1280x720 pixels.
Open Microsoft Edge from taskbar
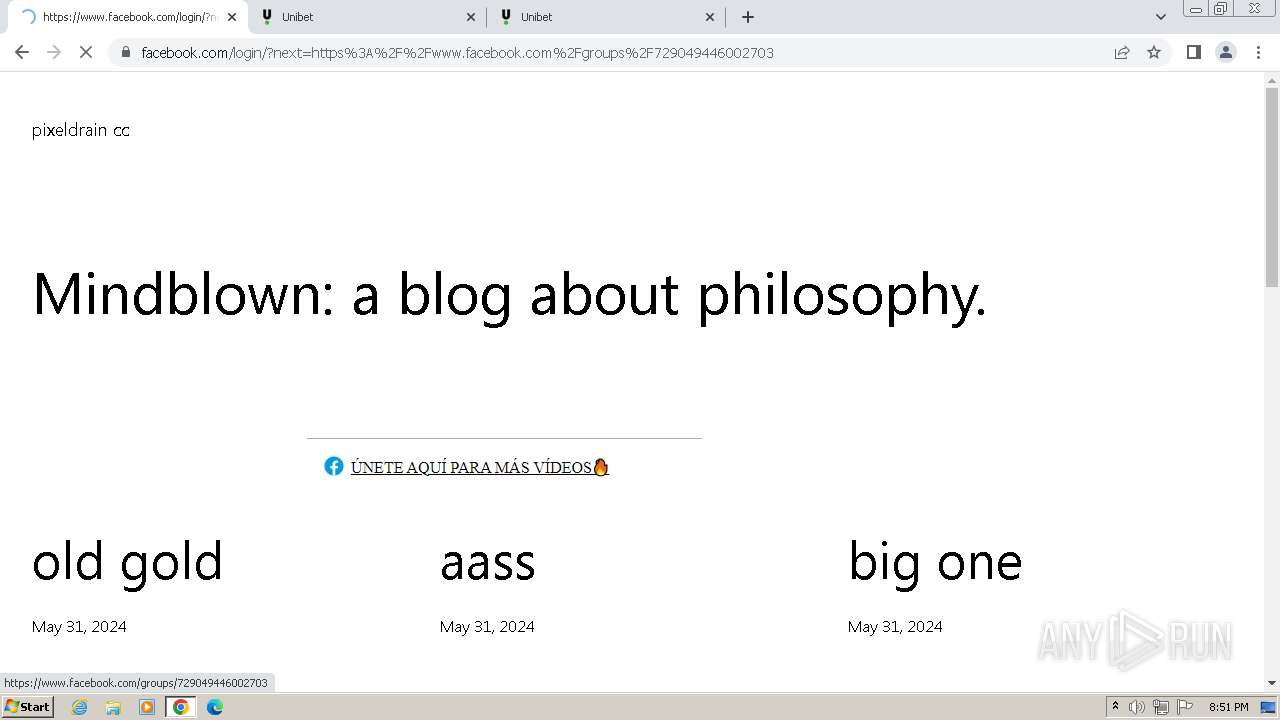(215, 707)
